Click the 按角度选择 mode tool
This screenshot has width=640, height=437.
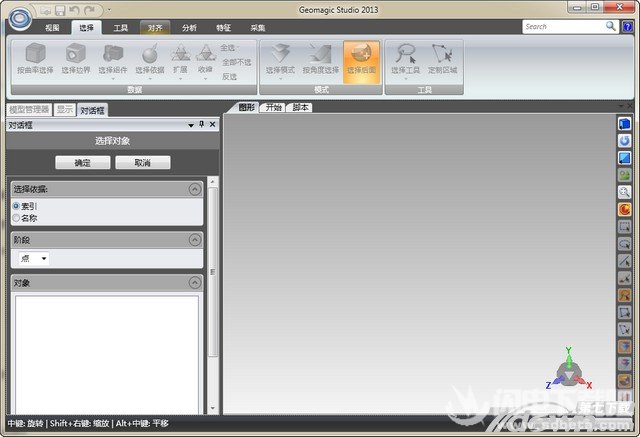[x=321, y=59]
